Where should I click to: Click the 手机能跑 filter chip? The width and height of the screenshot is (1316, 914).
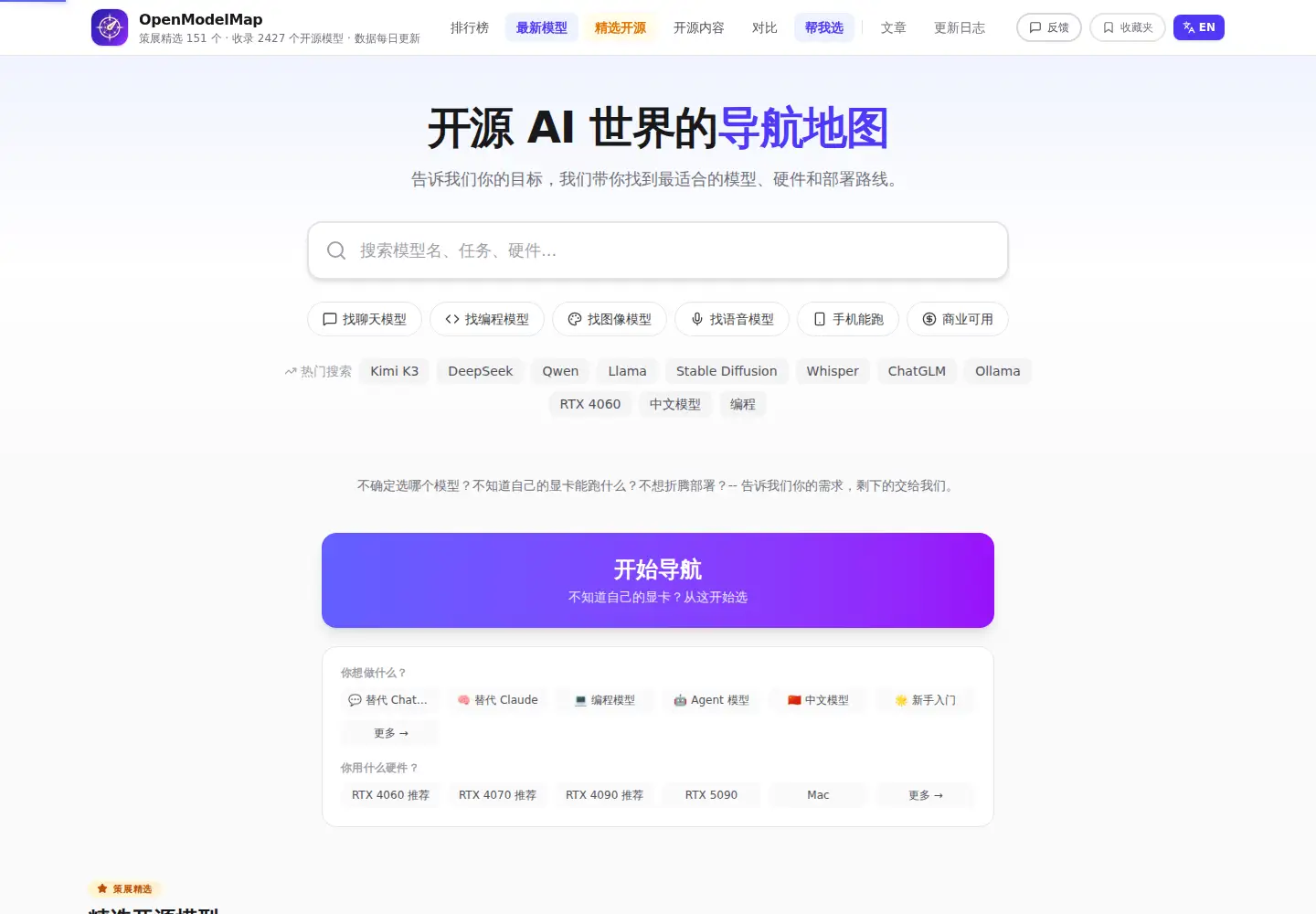tap(848, 319)
